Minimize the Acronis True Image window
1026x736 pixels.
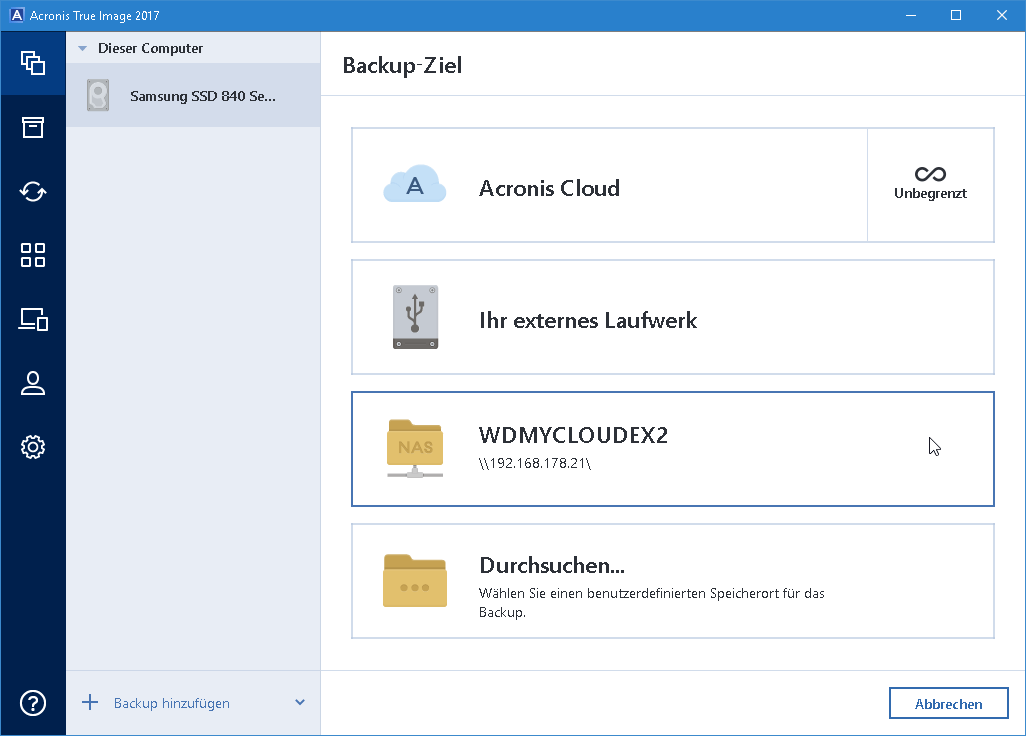click(911, 15)
